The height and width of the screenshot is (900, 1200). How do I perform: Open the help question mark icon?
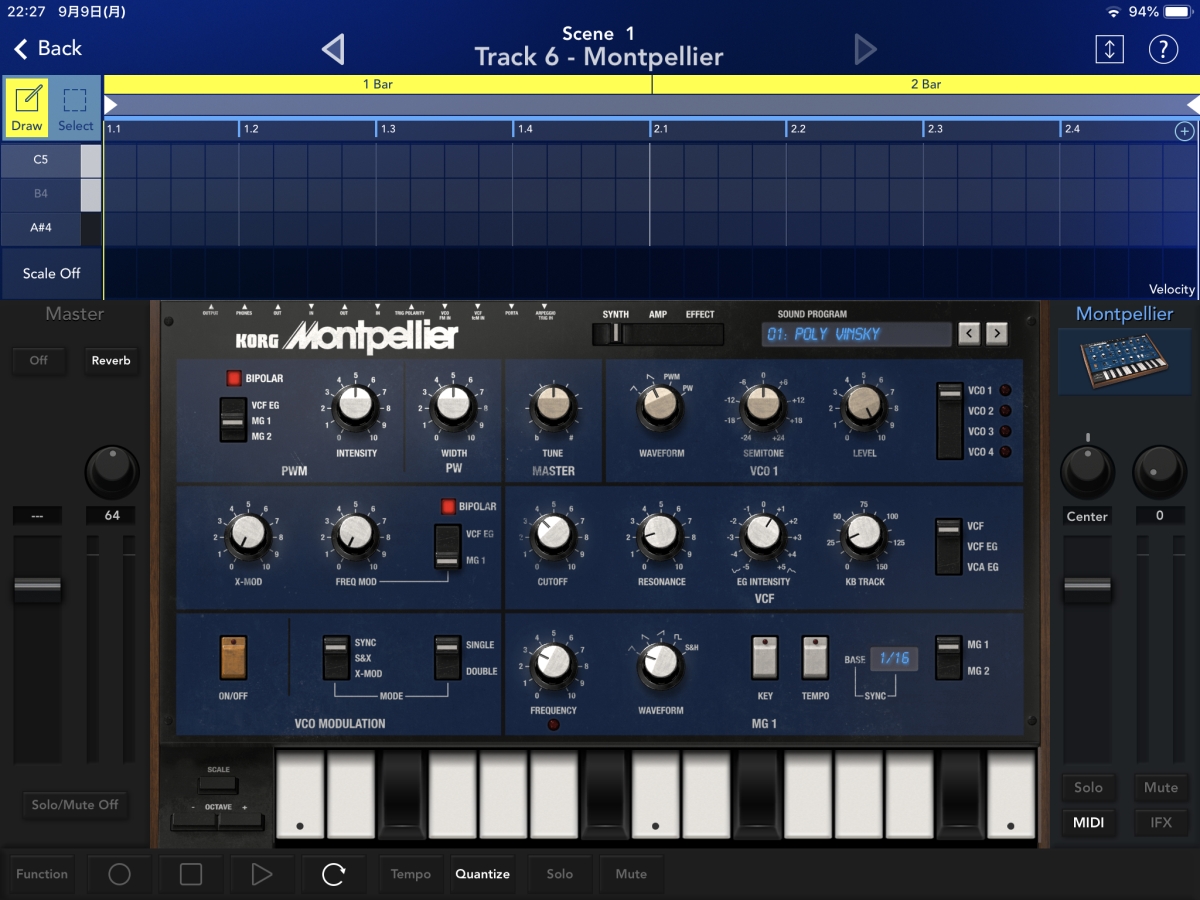click(1162, 49)
